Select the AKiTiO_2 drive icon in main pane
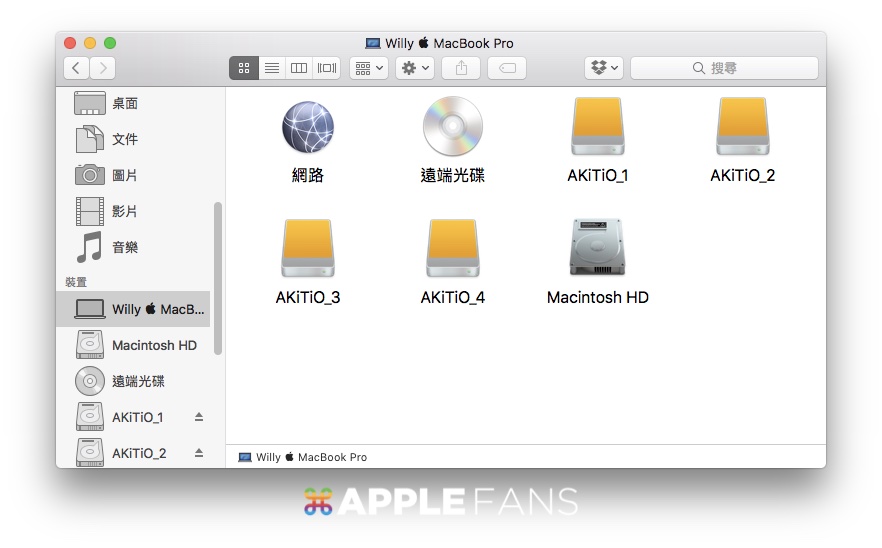Screen dimensions: 882x548 coord(742,126)
